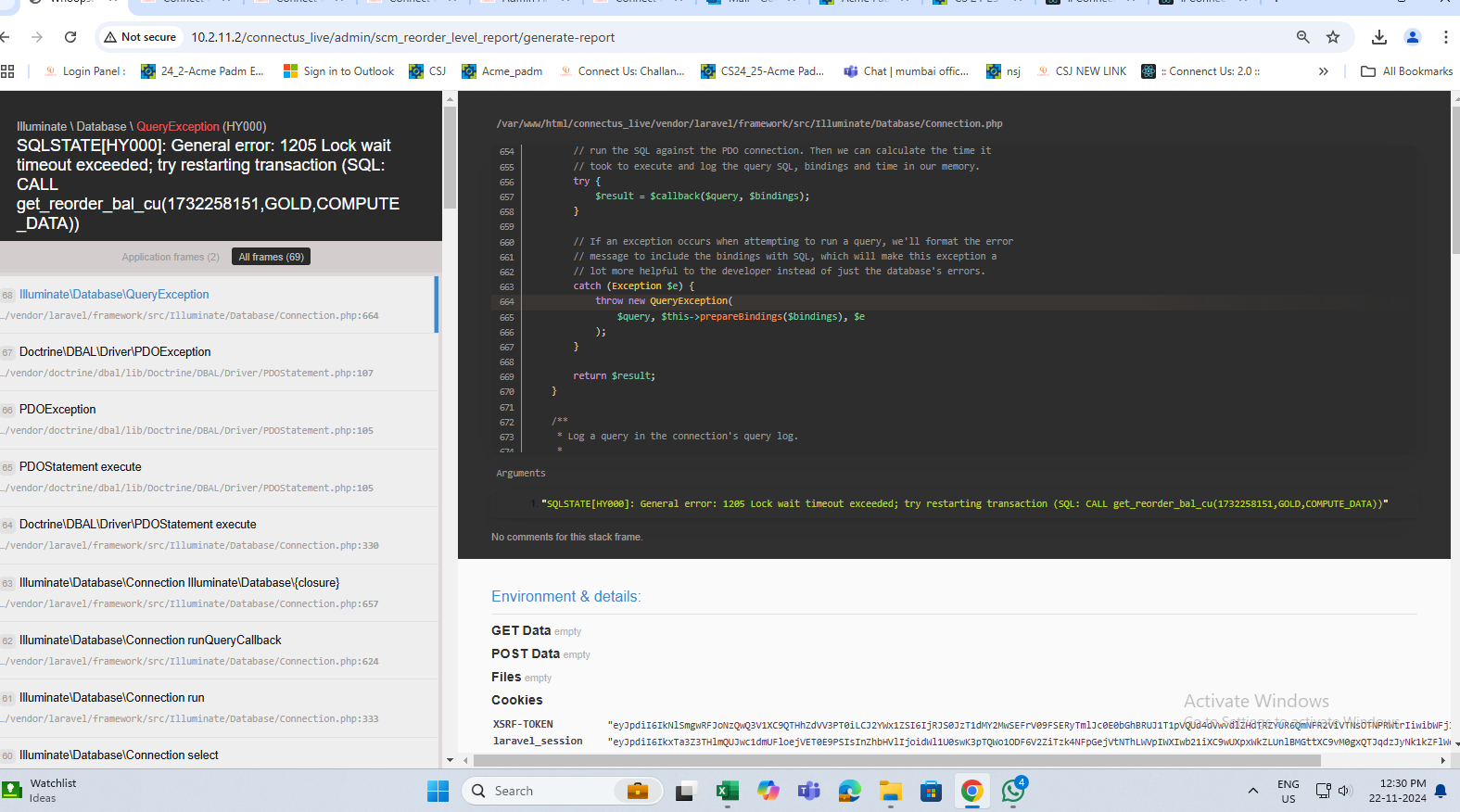Select the Connection select frame 60
This screenshot has width=1460, height=812.
pyautogui.click(x=219, y=754)
